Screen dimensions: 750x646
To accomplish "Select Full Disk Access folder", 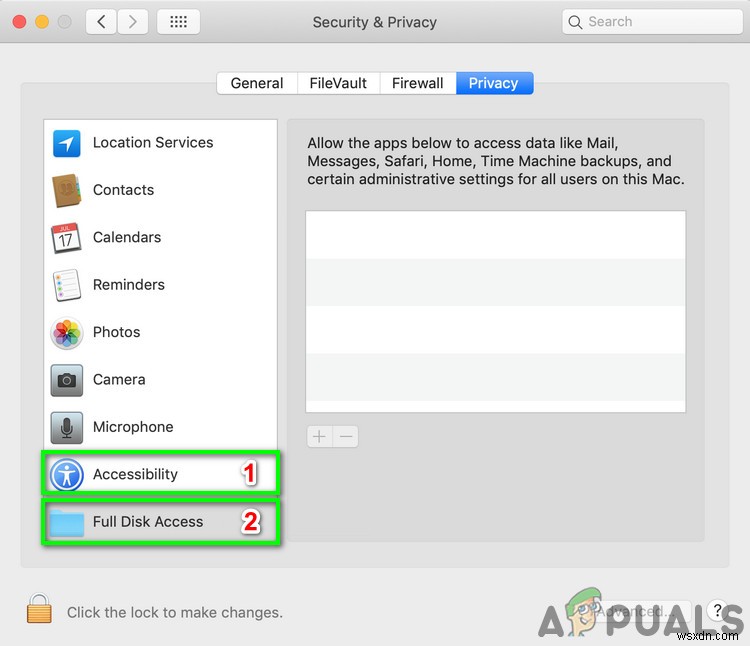I will (x=66, y=523).
